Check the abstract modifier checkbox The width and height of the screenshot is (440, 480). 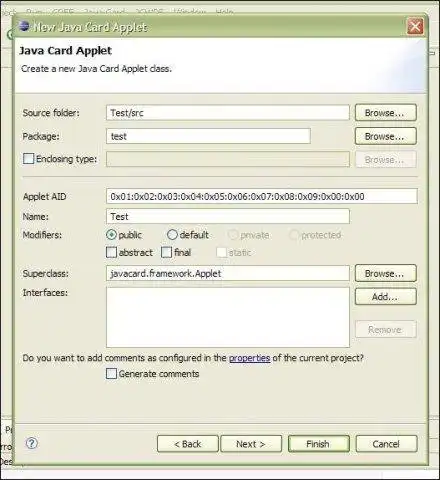pyautogui.click(x=111, y=252)
